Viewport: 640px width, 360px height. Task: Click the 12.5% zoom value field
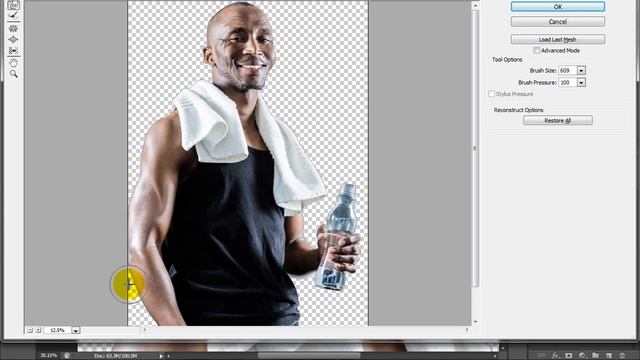tap(58, 330)
